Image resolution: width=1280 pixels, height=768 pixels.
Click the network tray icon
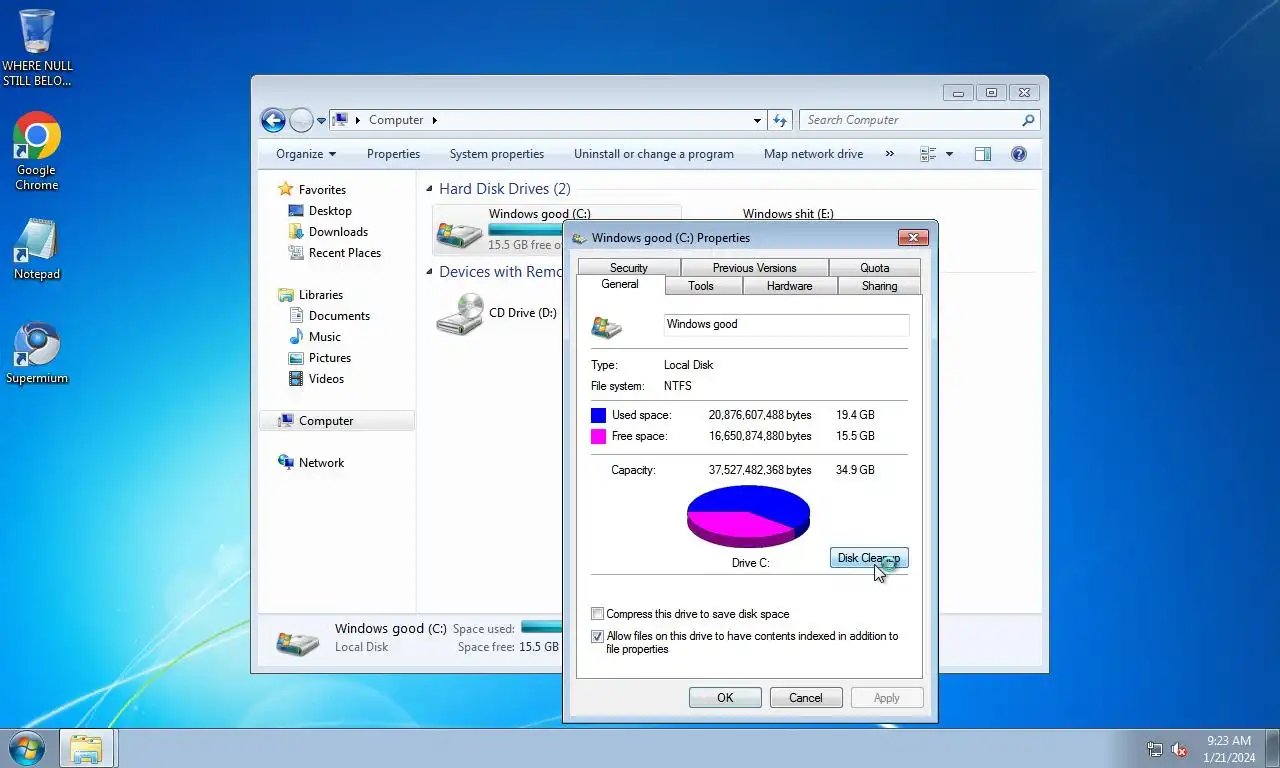[1155, 749]
